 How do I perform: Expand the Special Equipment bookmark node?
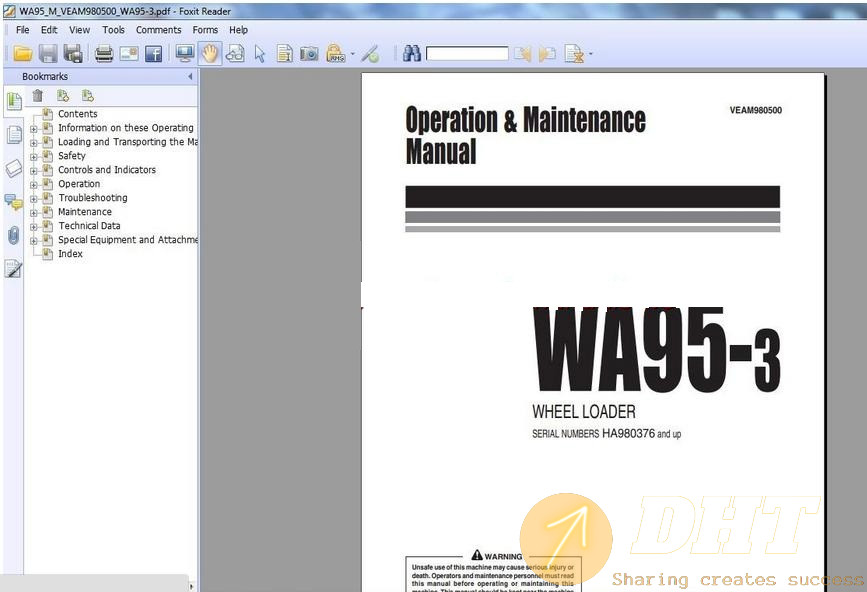[34, 241]
